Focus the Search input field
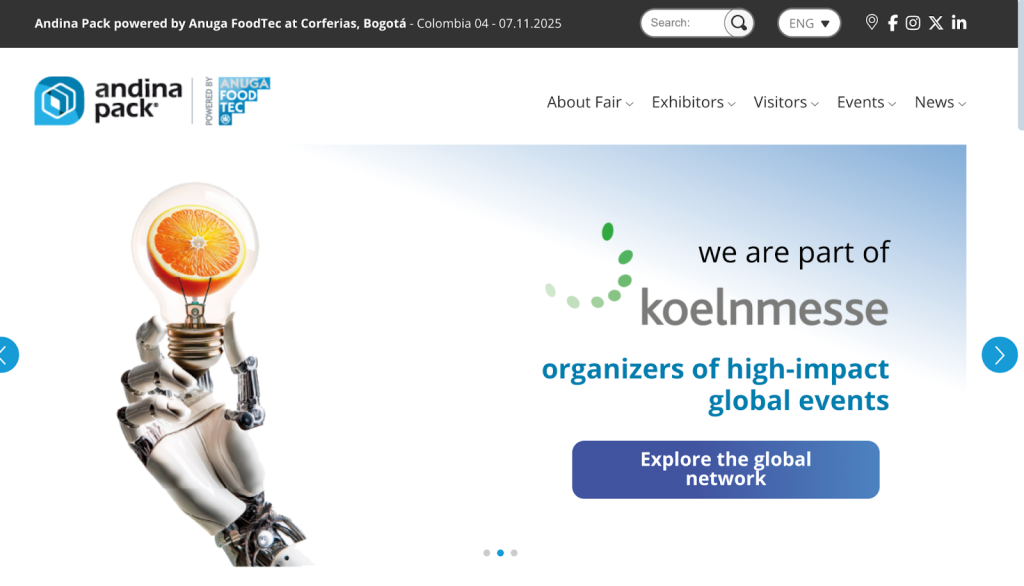The height and width of the screenshot is (586, 1024). click(684, 23)
